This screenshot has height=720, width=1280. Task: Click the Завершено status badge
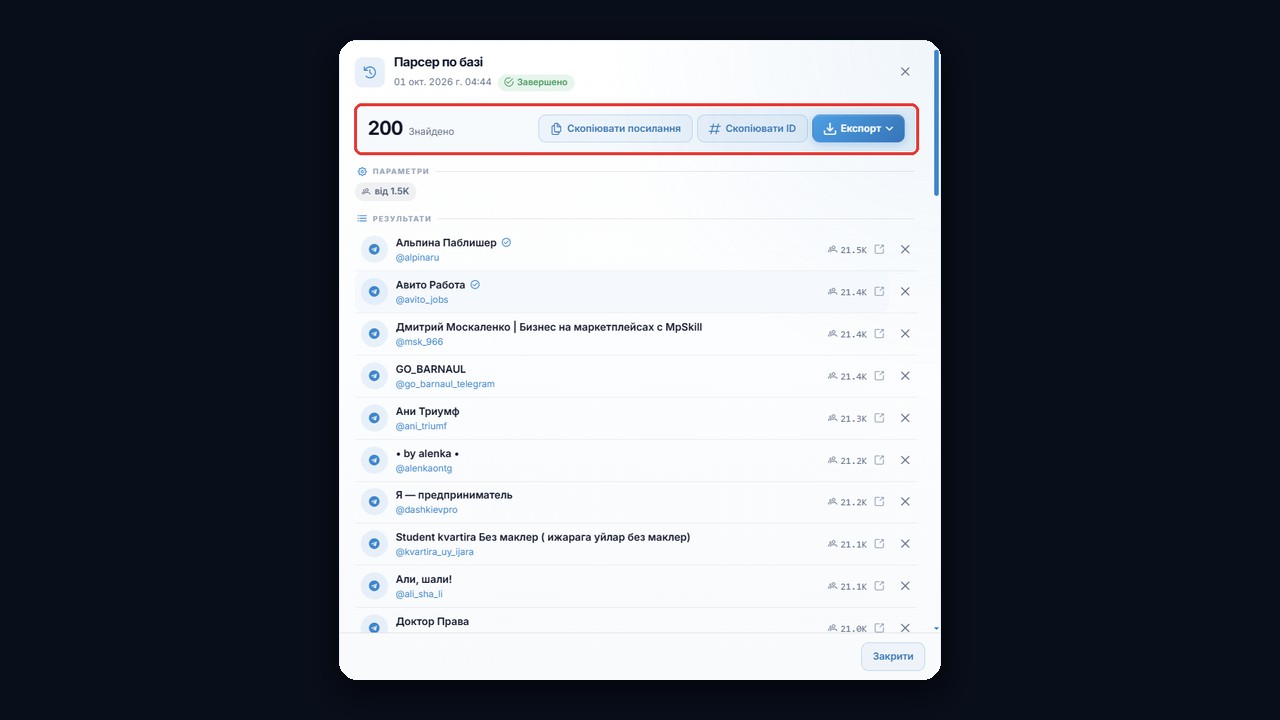(x=537, y=82)
